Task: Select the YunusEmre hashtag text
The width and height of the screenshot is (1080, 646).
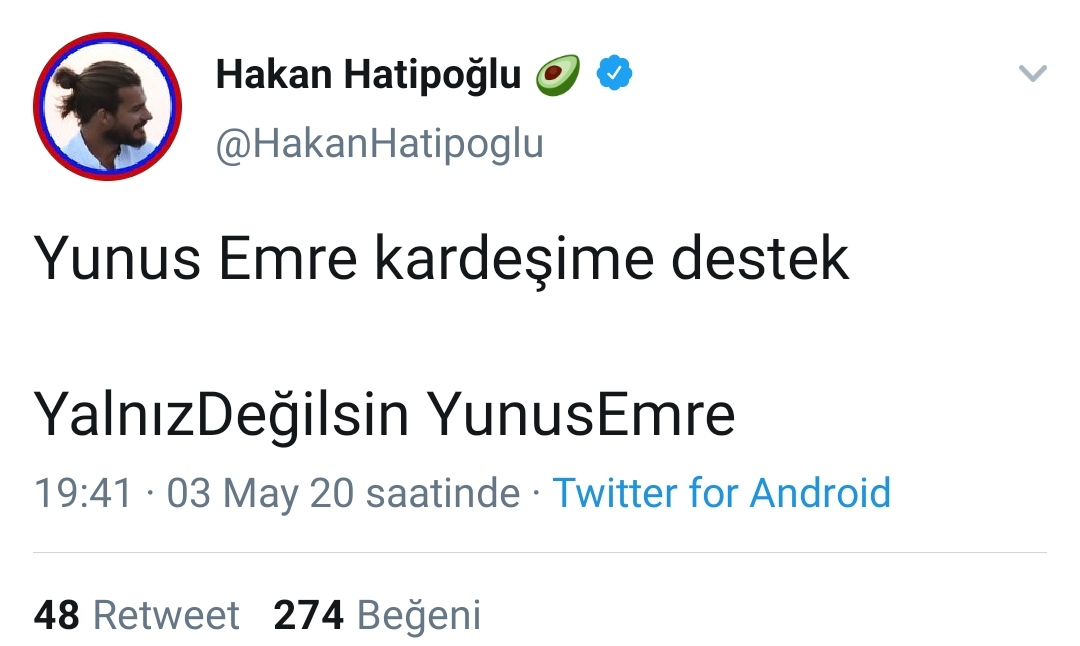Action: pos(581,415)
